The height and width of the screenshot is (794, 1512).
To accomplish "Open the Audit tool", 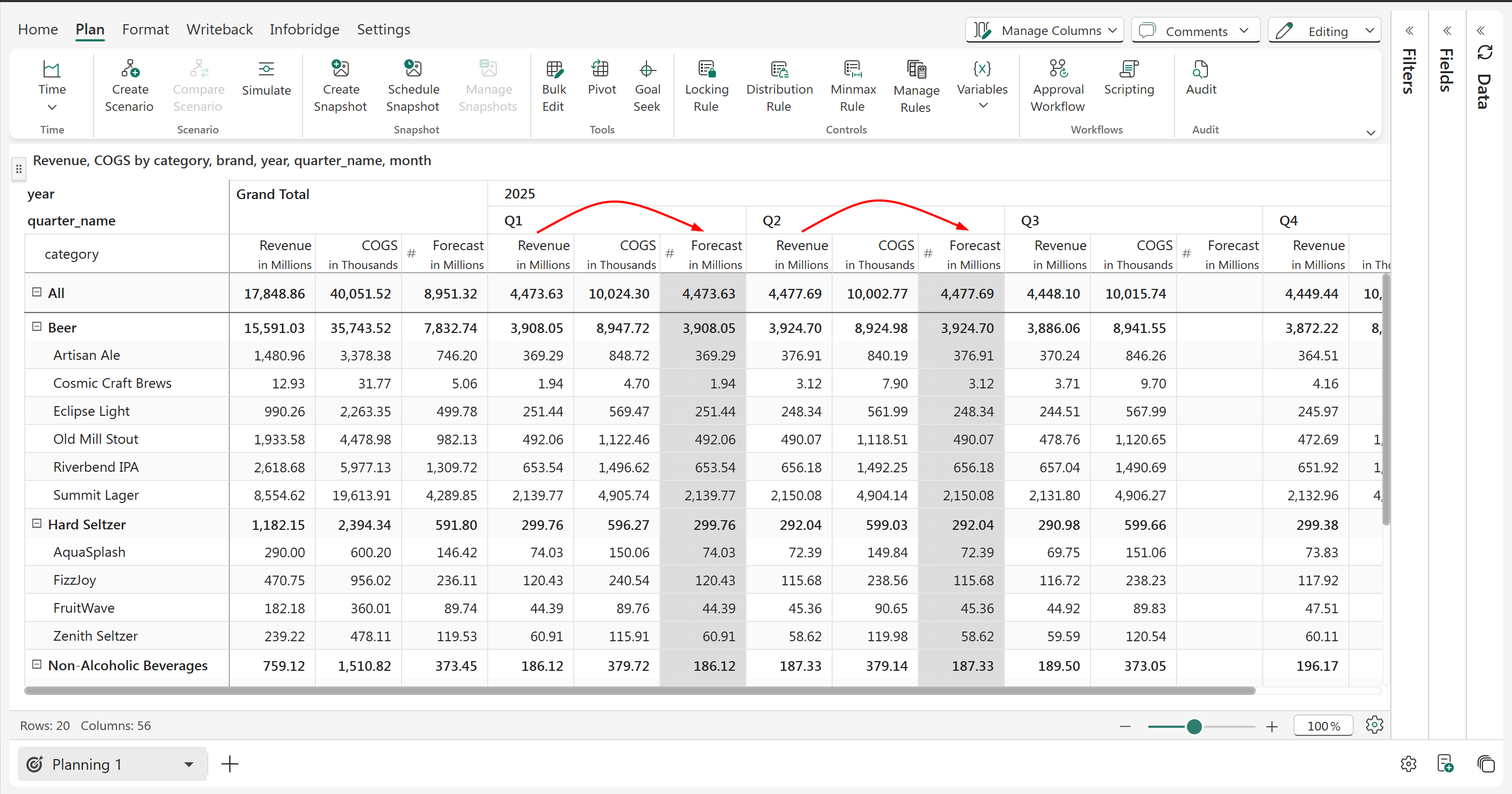I will coord(1200,70).
